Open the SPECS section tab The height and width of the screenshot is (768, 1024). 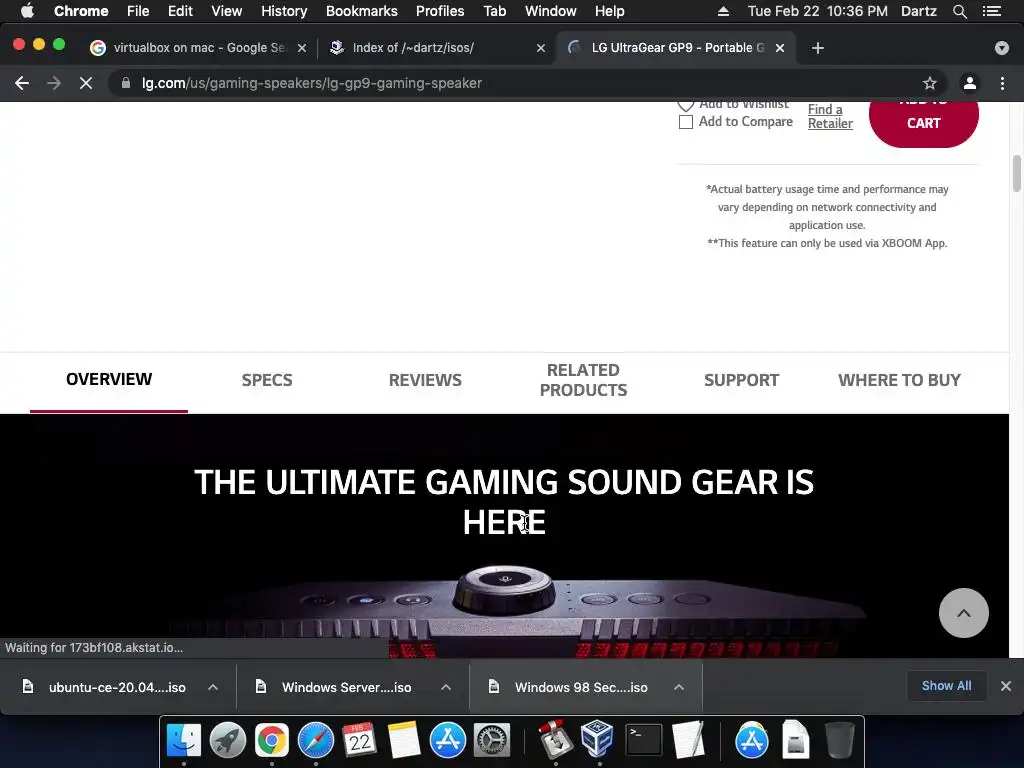(267, 380)
